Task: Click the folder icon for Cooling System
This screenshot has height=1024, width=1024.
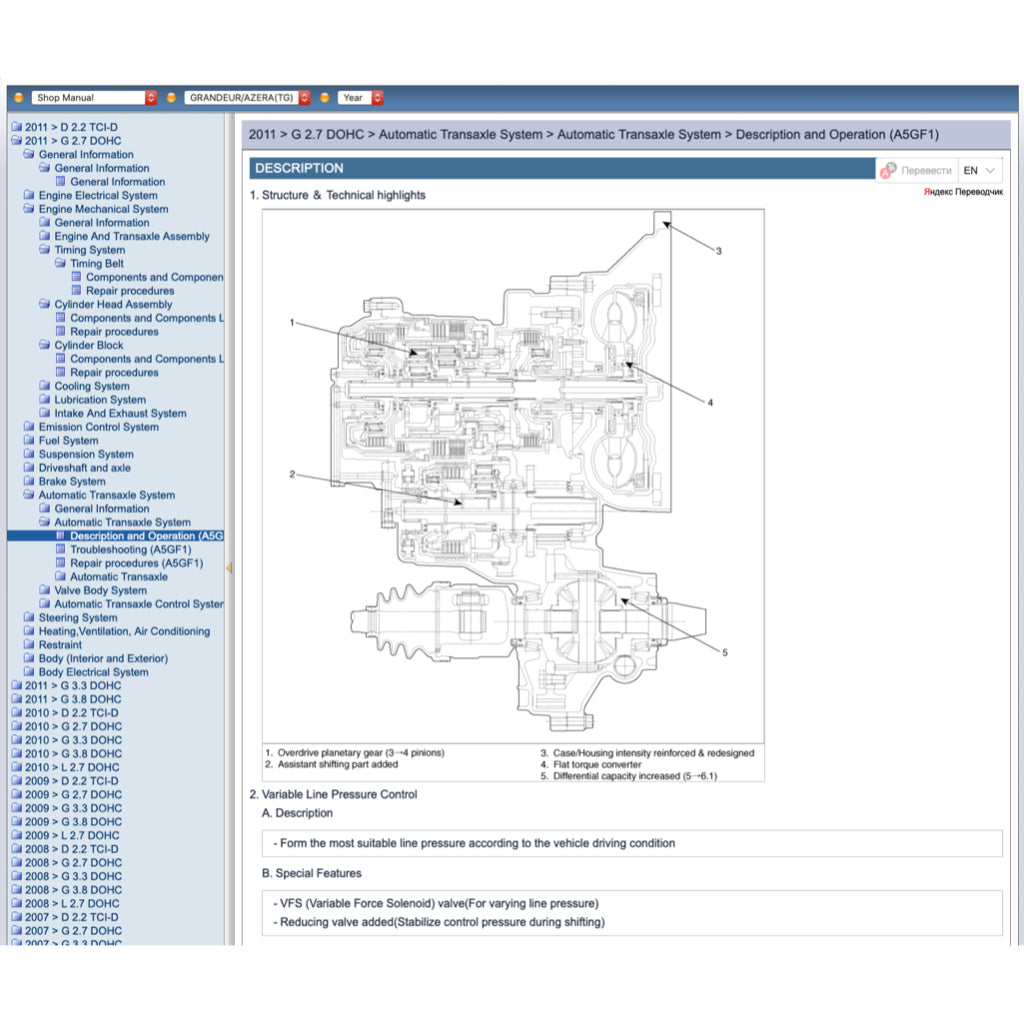Action: (x=45, y=386)
